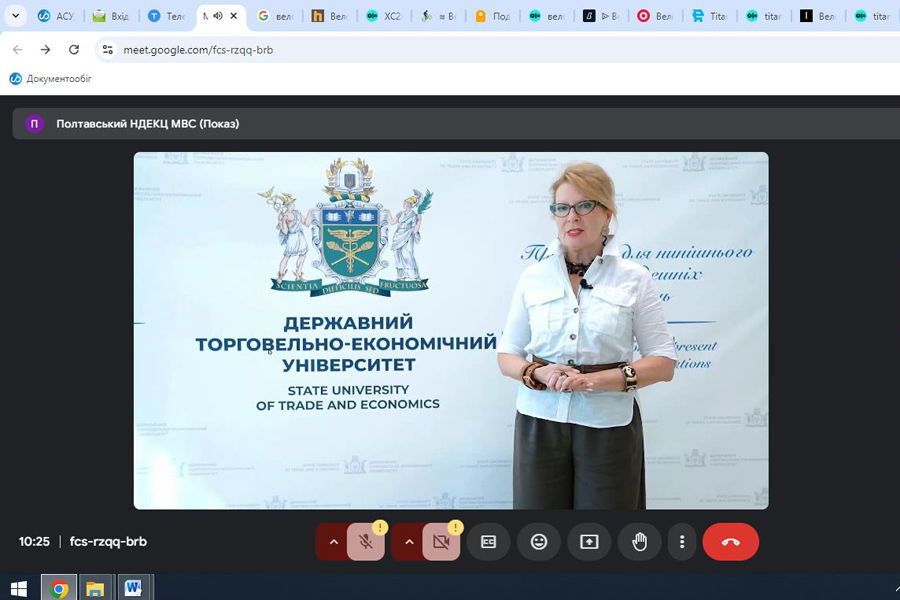Image resolution: width=900 pixels, height=600 pixels.
Task: Switch to tab with cyclist icon
Action: pyautogui.click(x=439, y=16)
